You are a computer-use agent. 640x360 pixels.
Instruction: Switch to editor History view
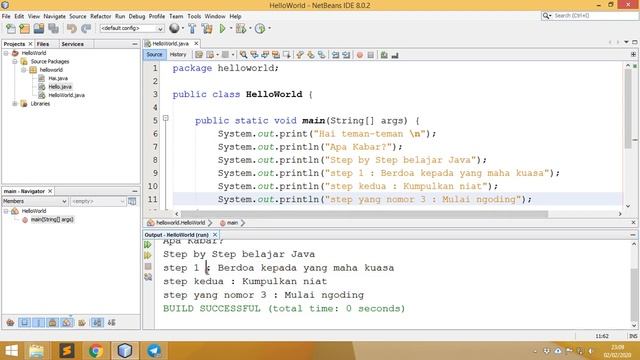(178, 54)
